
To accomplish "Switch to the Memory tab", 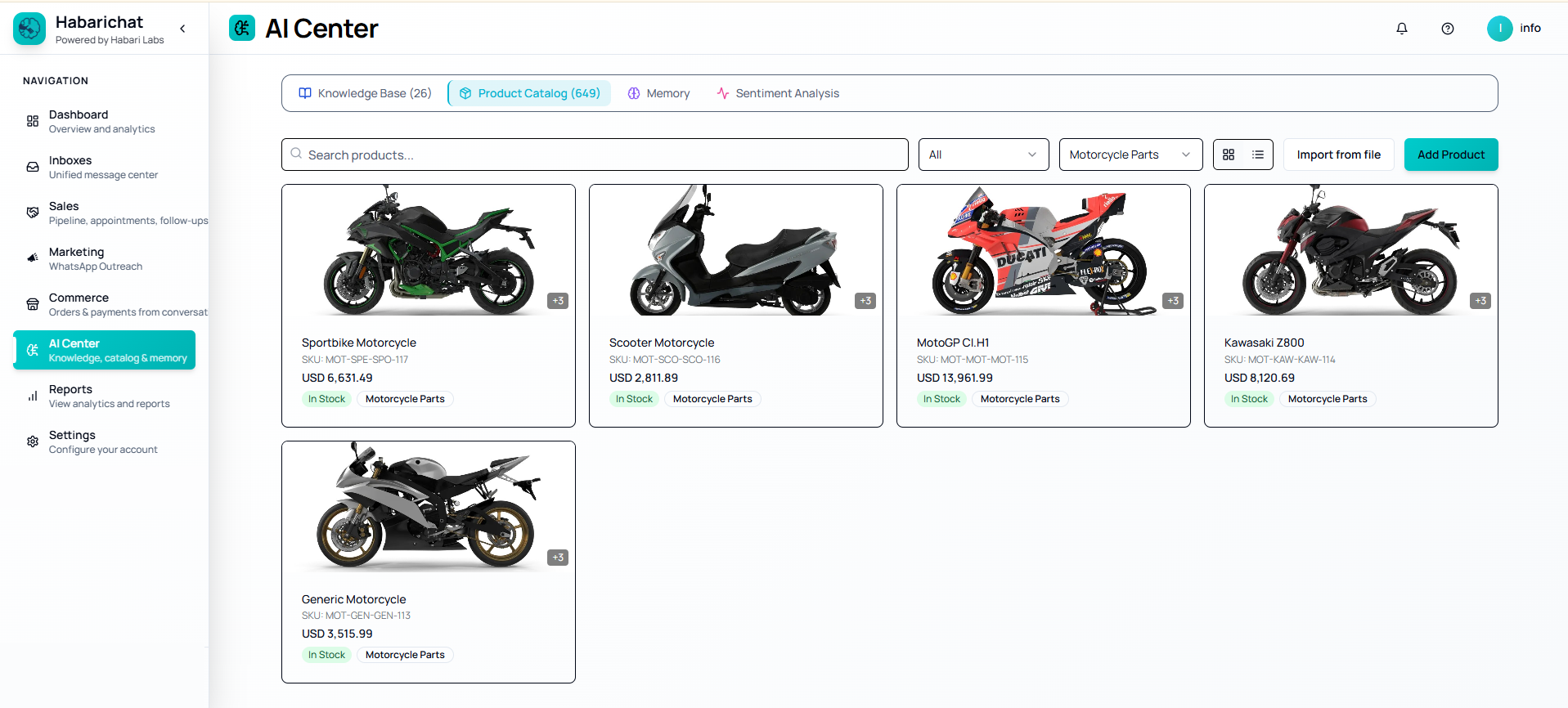I will pyautogui.click(x=658, y=93).
